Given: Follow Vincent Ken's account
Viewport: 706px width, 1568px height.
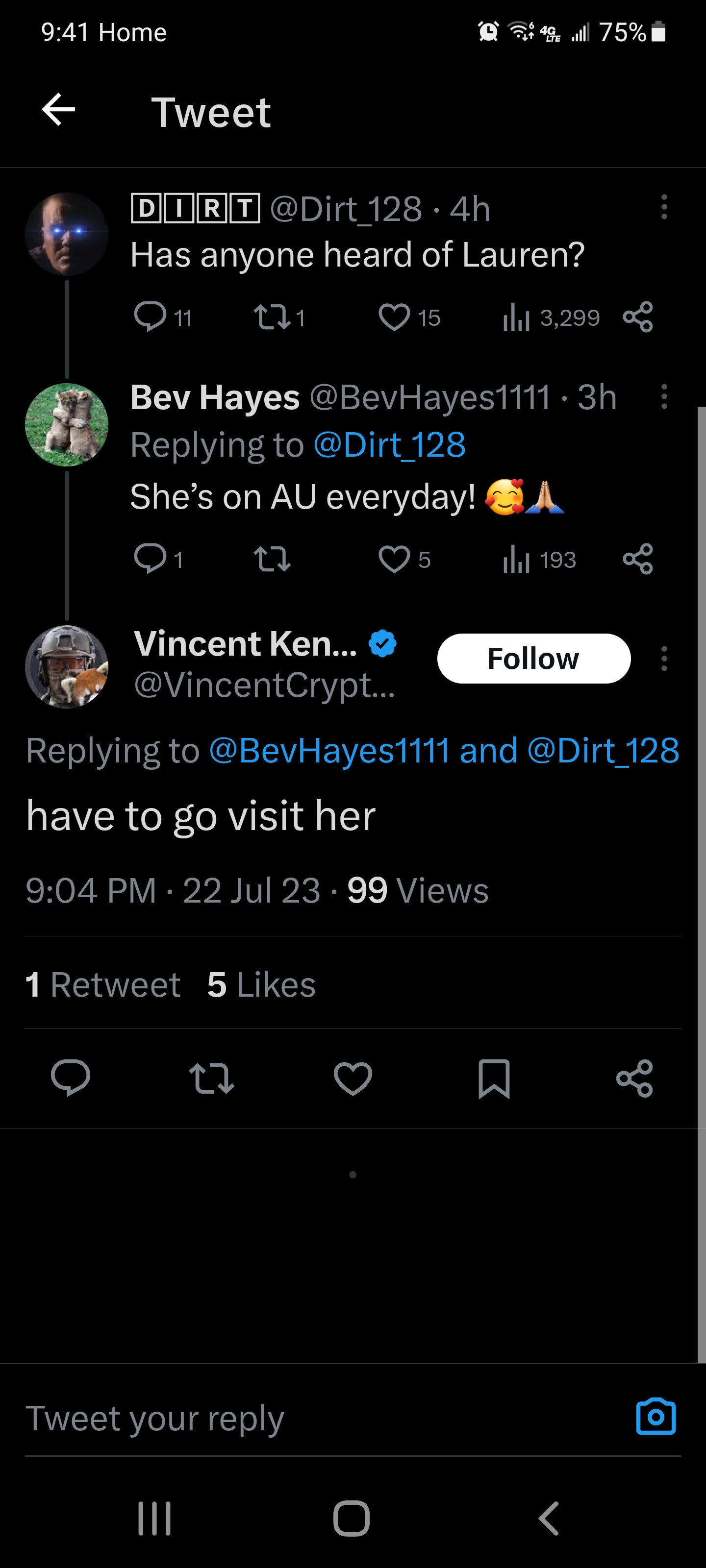Looking at the screenshot, I should [533, 659].
